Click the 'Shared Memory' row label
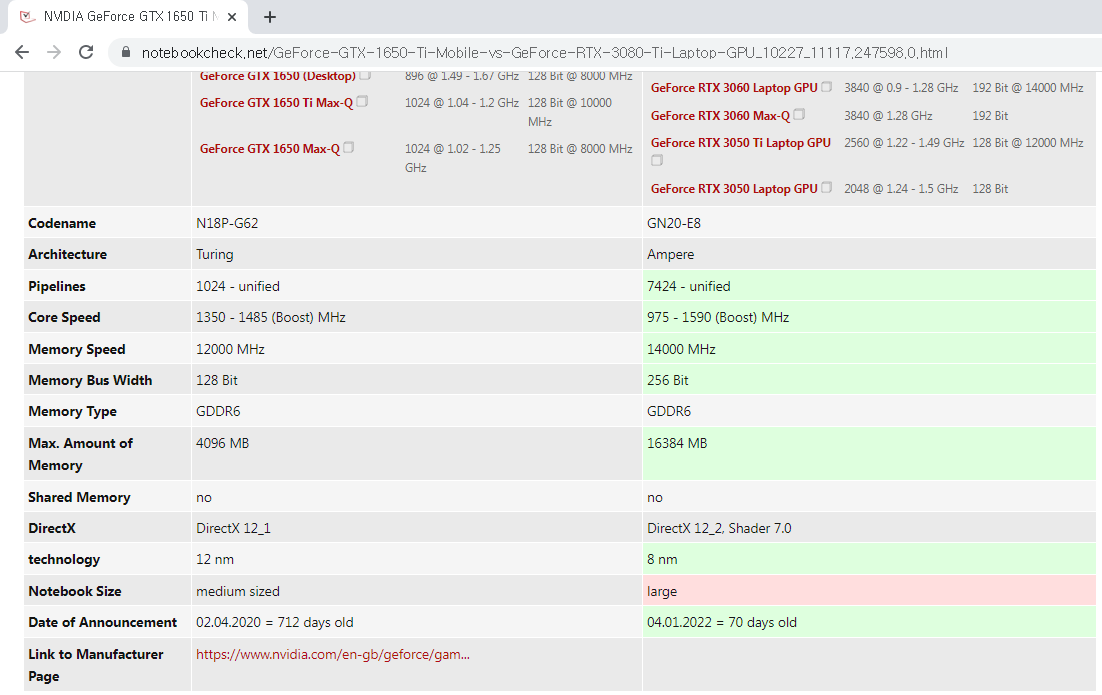The height and width of the screenshot is (695, 1102). (79, 498)
